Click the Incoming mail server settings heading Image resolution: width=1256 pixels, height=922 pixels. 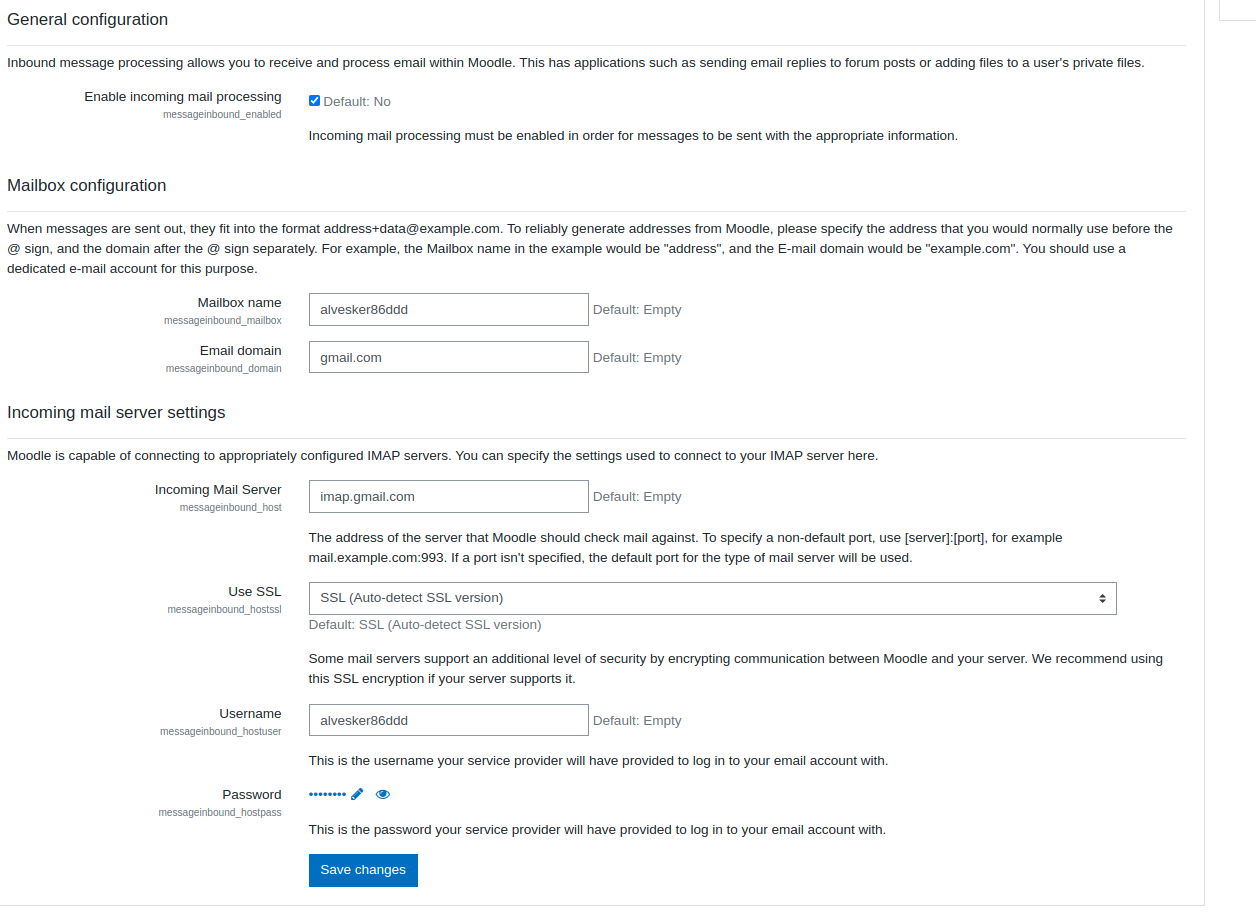(116, 412)
